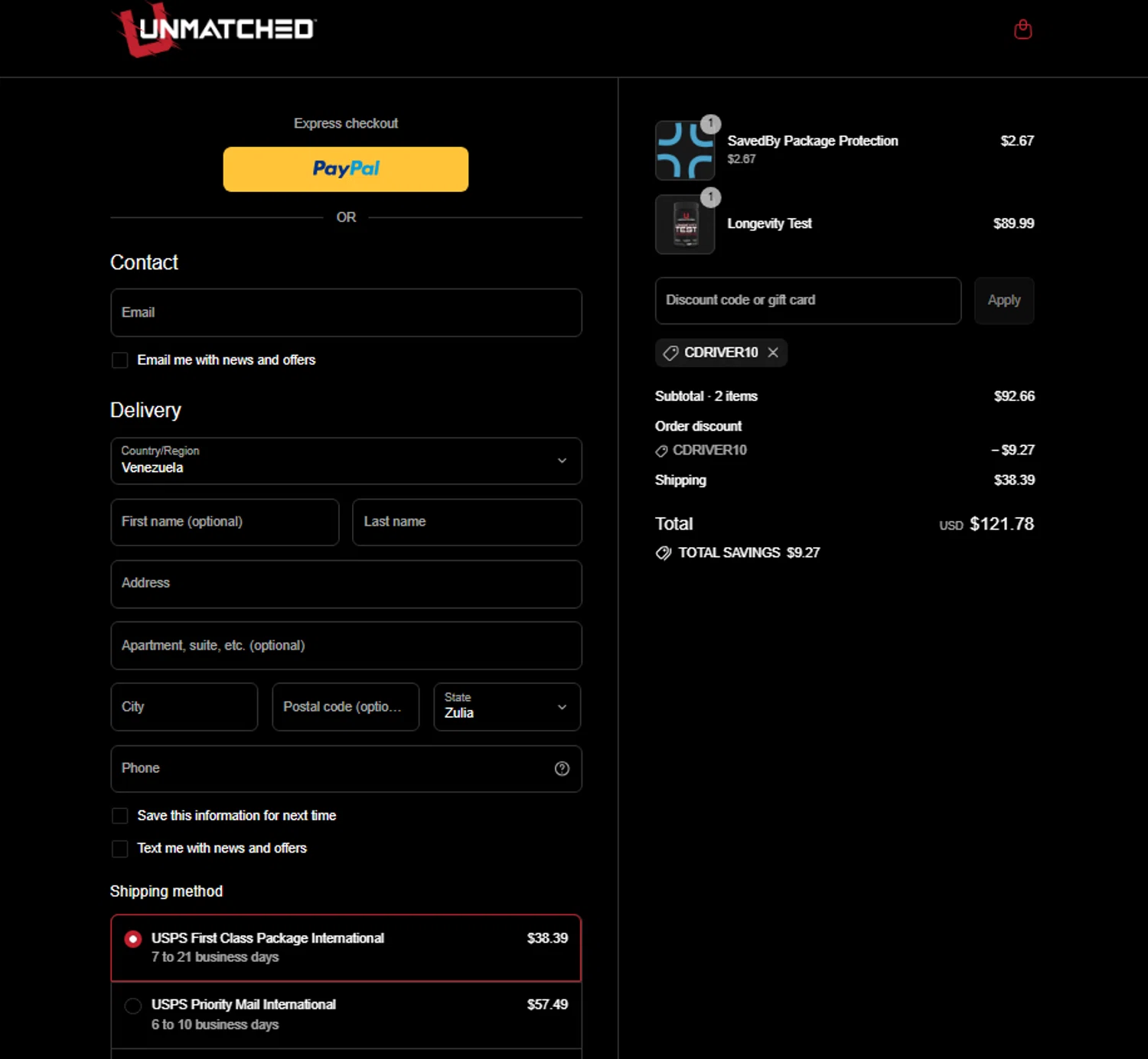Click the Longevity Test product name
Screen dimensions: 1148x1059
click(x=769, y=223)
